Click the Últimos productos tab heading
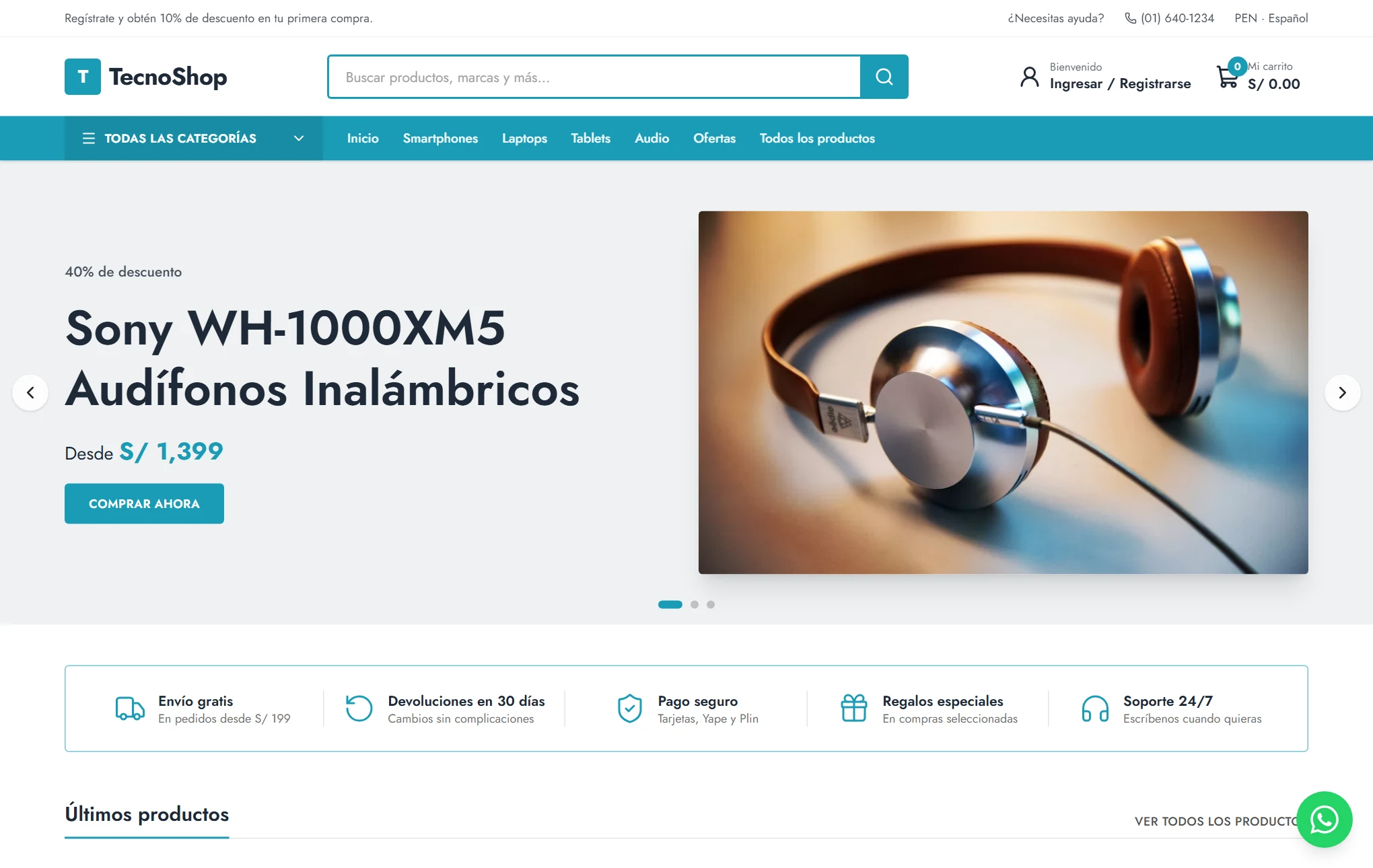The height and width of the screenshot is (868, 1373). (x=147, y=814)
